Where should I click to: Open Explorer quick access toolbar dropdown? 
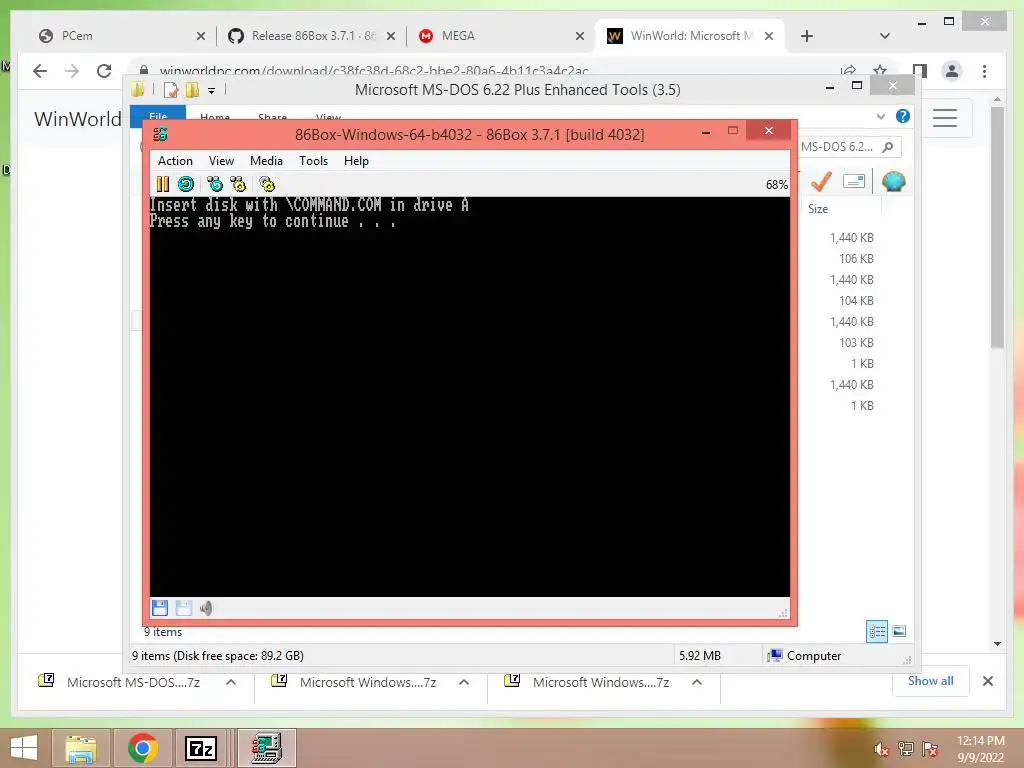pos(212,91)
